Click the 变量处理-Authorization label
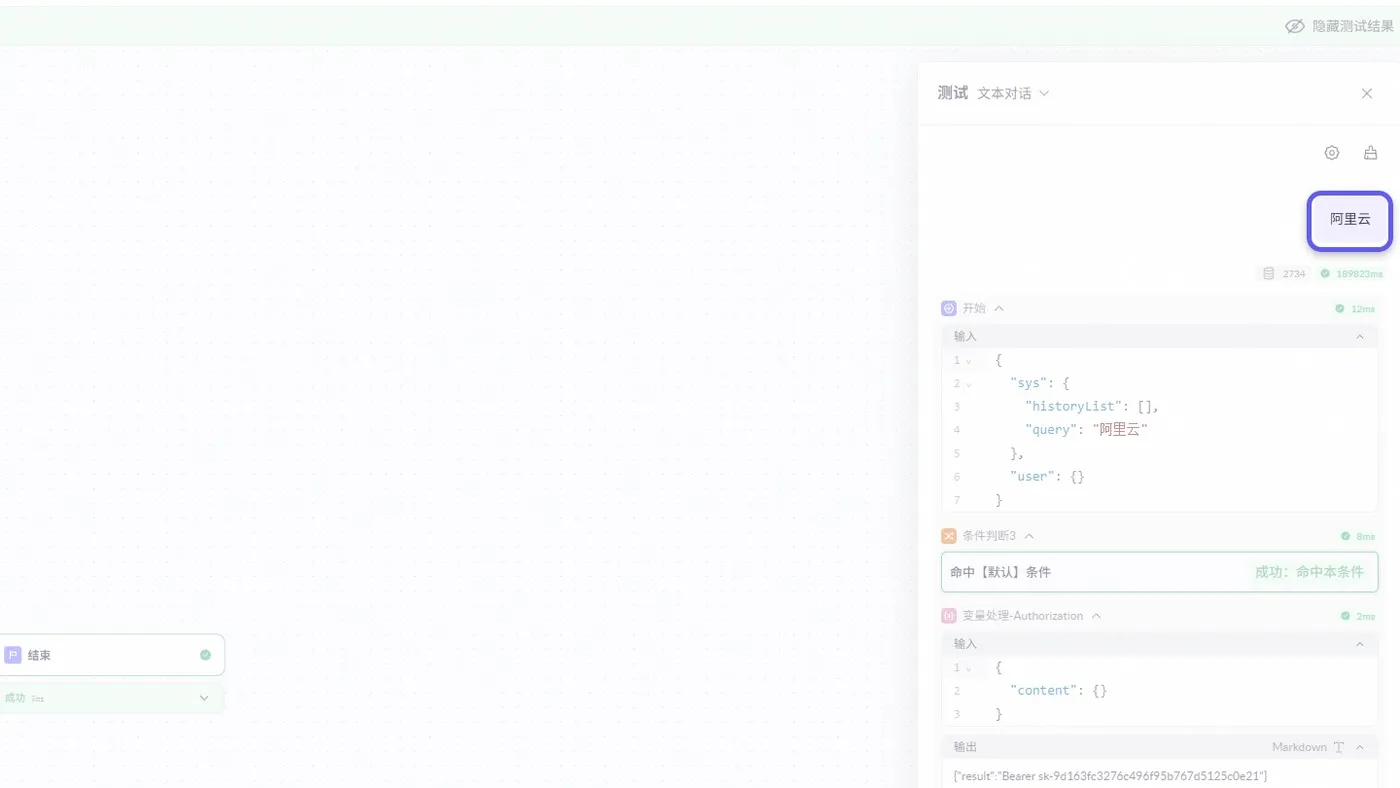Image resolution: width=1400 pixels, height=788 pixels. (1023, 616)
